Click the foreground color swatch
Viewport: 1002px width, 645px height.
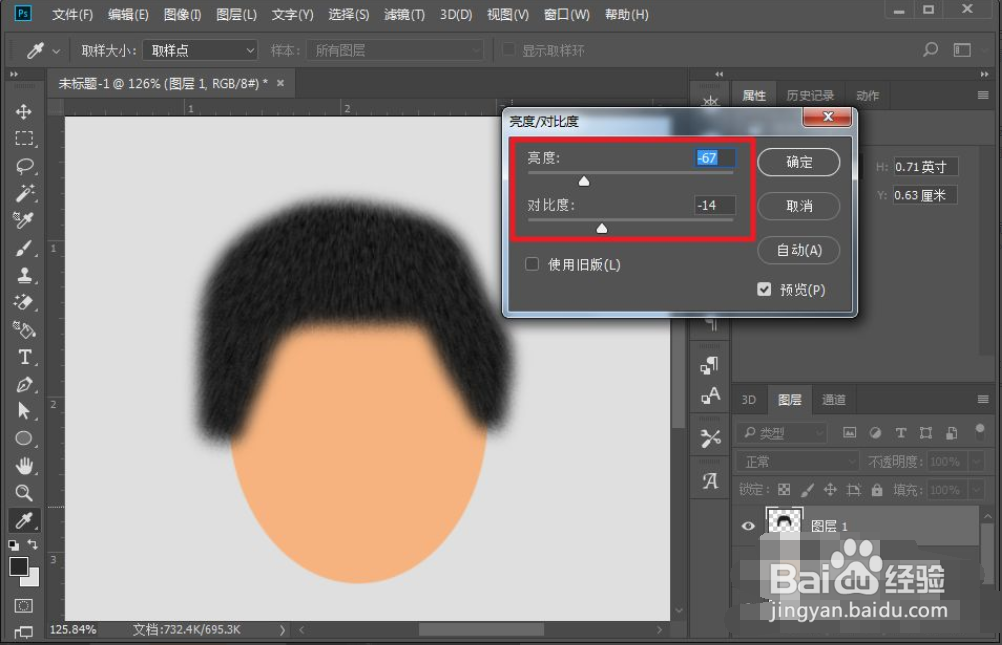19,566
